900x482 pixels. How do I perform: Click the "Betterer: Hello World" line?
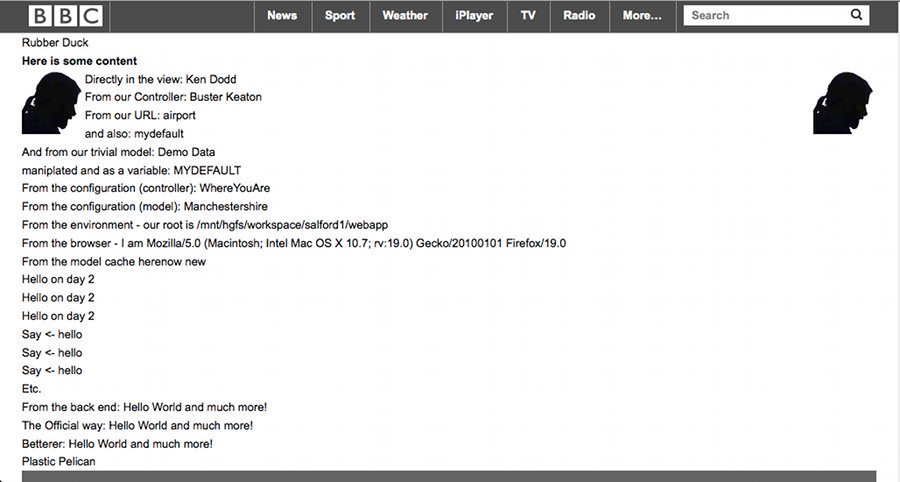point(117,443)
